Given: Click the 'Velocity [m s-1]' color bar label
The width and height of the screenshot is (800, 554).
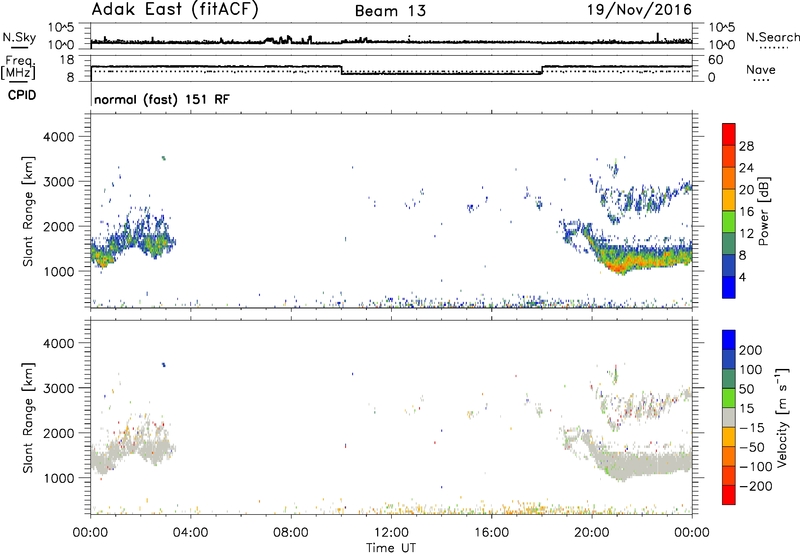Looking at the screenshot, I should [x=781, y=417].
